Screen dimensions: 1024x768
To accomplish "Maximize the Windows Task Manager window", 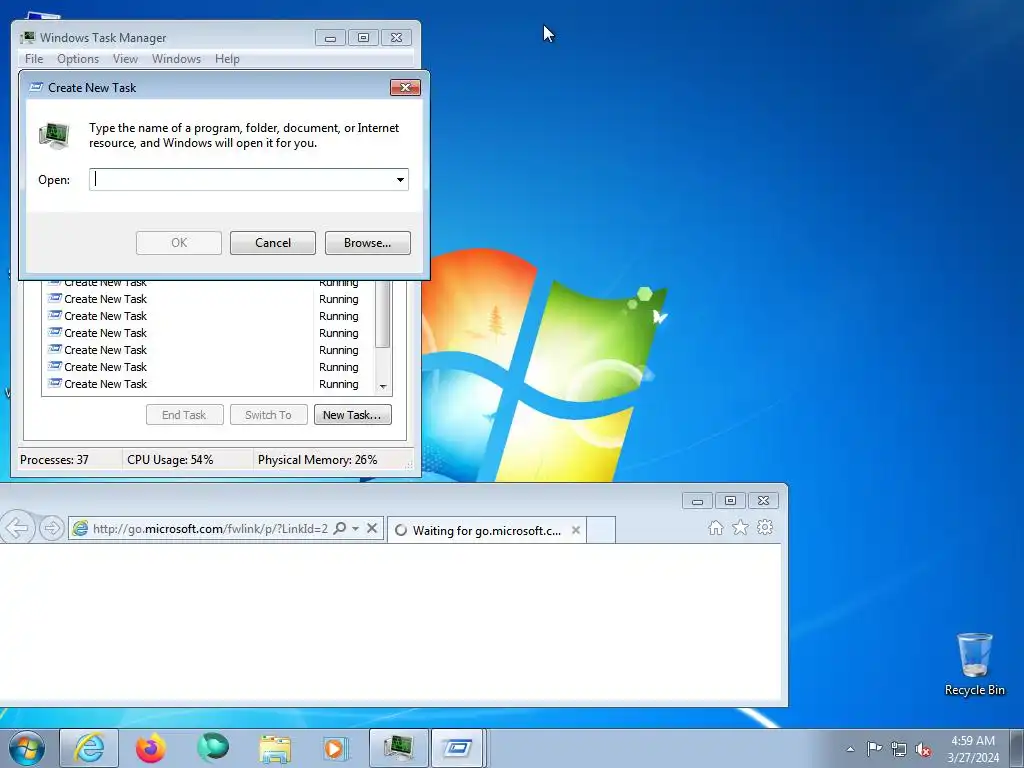I will (x=363, y=38).
